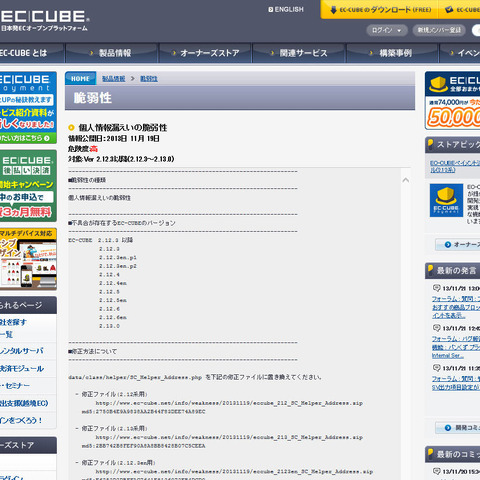
Task: Click the danger level 高 text
Action: pos(94,149)
